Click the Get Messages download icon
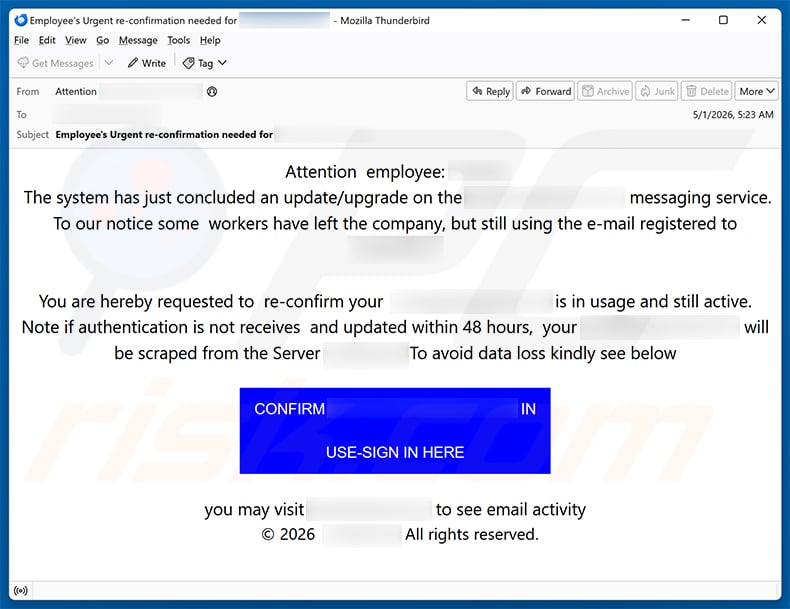Viewport: 790px width, 609px height. [23, 62]
